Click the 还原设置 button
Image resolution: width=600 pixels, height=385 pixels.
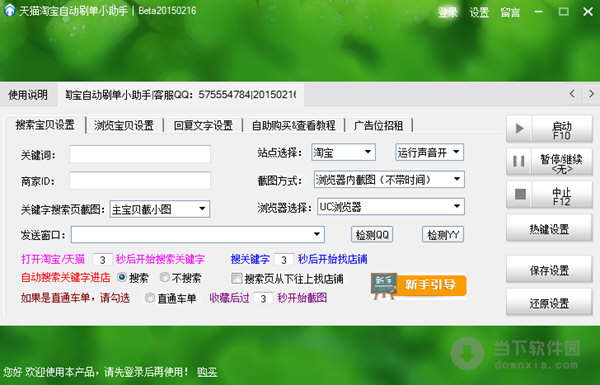(549, 302)
